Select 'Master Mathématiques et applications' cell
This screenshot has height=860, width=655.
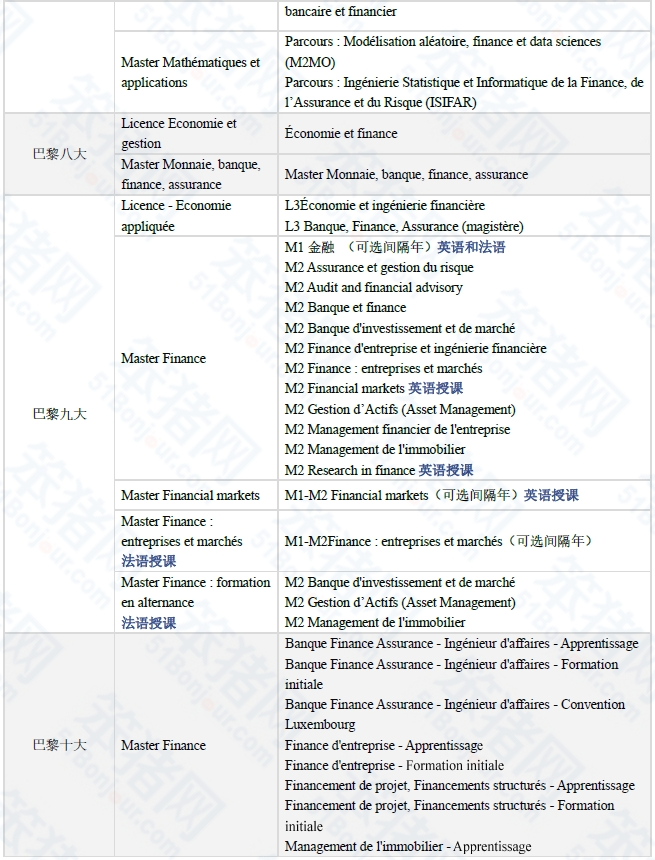196,72
